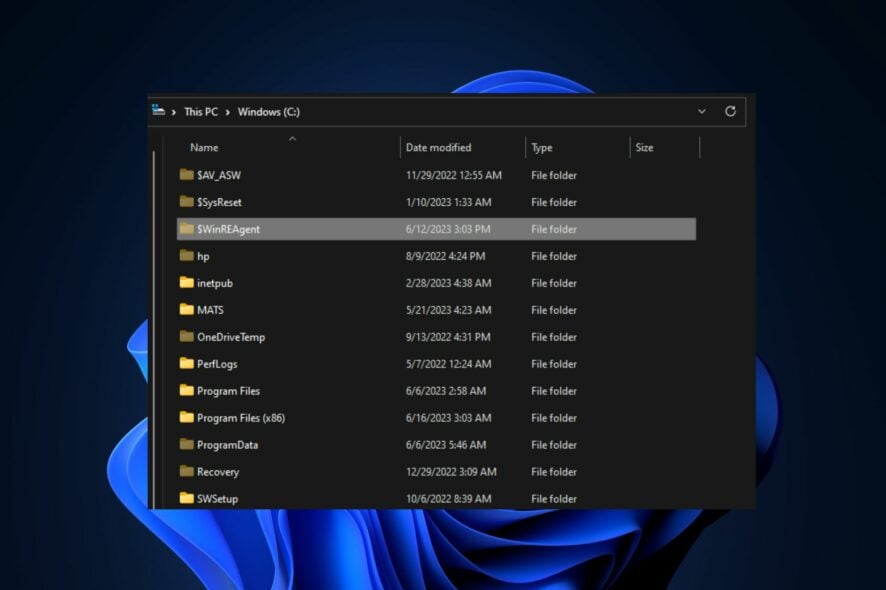Click the File folder type for MATS
This screenshot has height=590, width=886.
click(554, 310)
